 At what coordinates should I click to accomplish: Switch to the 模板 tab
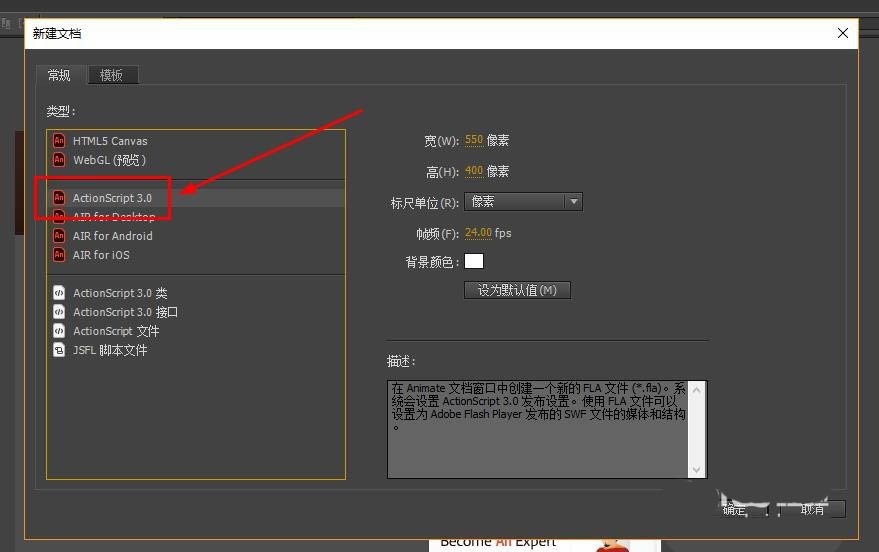click(x=112, y=75)
